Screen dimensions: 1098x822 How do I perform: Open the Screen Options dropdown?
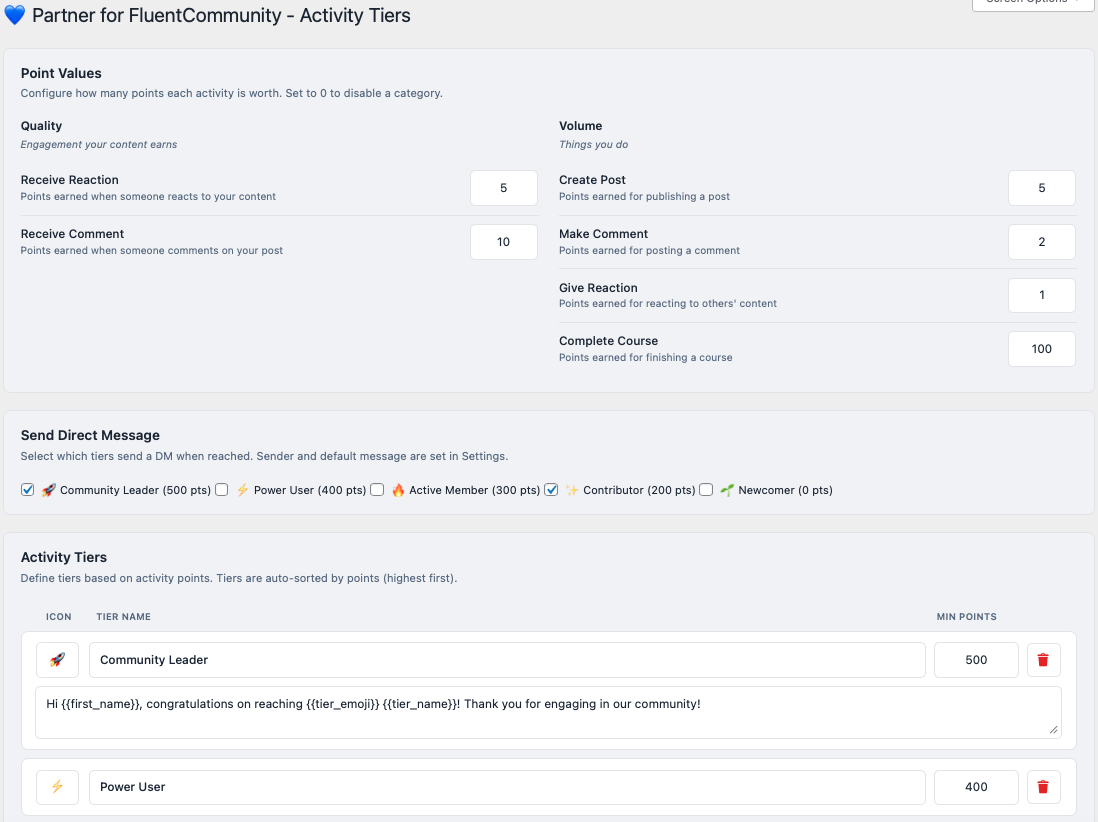pyautogui.click(x=1033, y=4)
